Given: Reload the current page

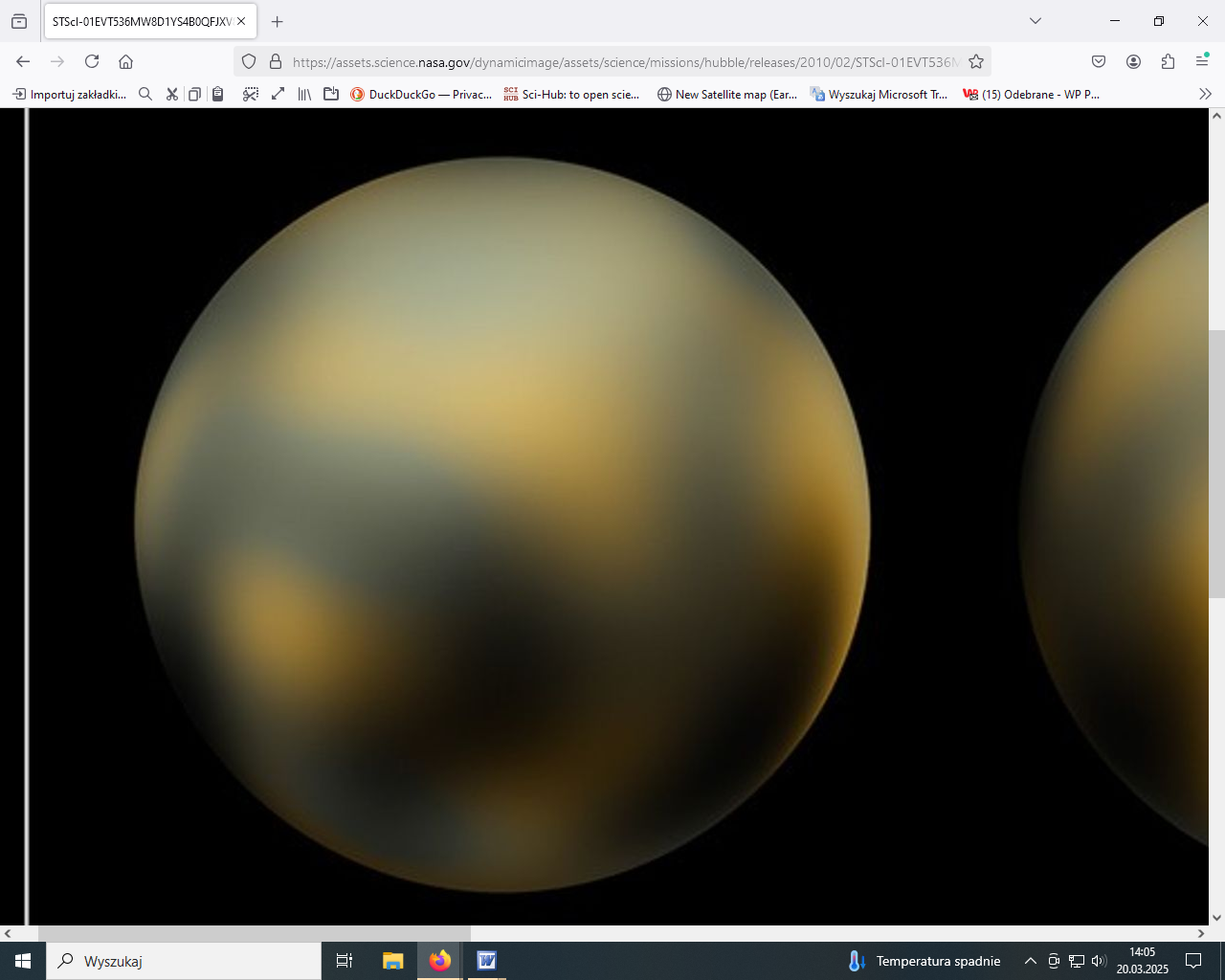Looking at the screenshot, I should (92, 61).
